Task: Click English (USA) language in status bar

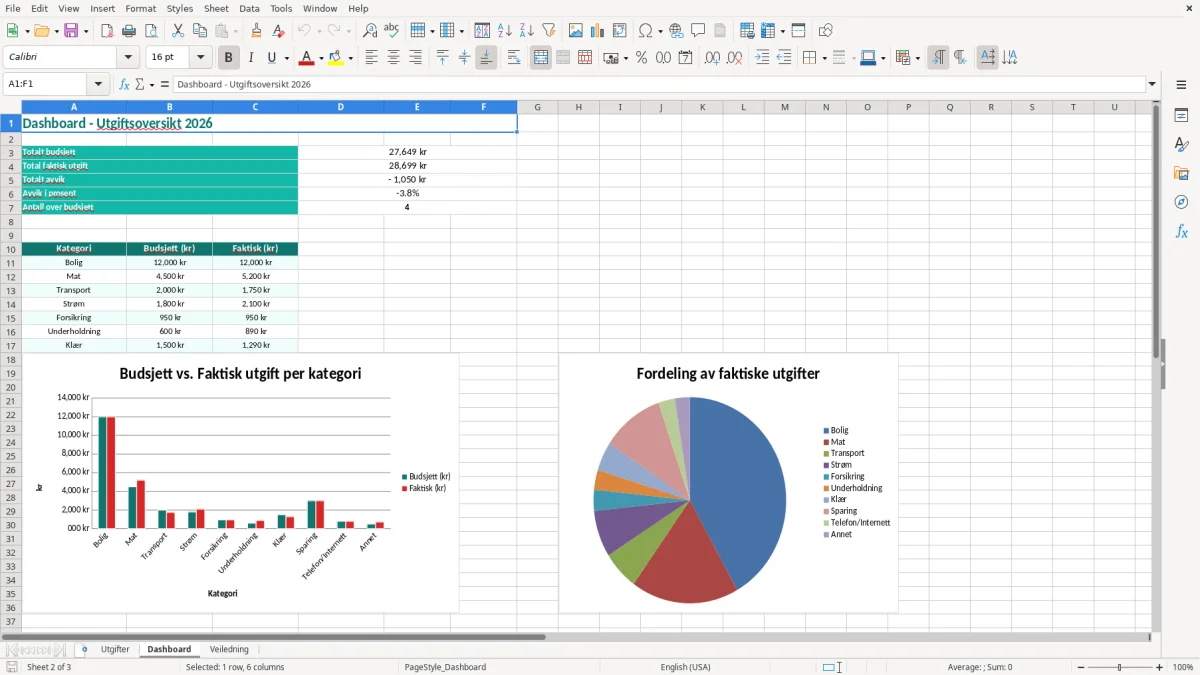Action: 685,667
